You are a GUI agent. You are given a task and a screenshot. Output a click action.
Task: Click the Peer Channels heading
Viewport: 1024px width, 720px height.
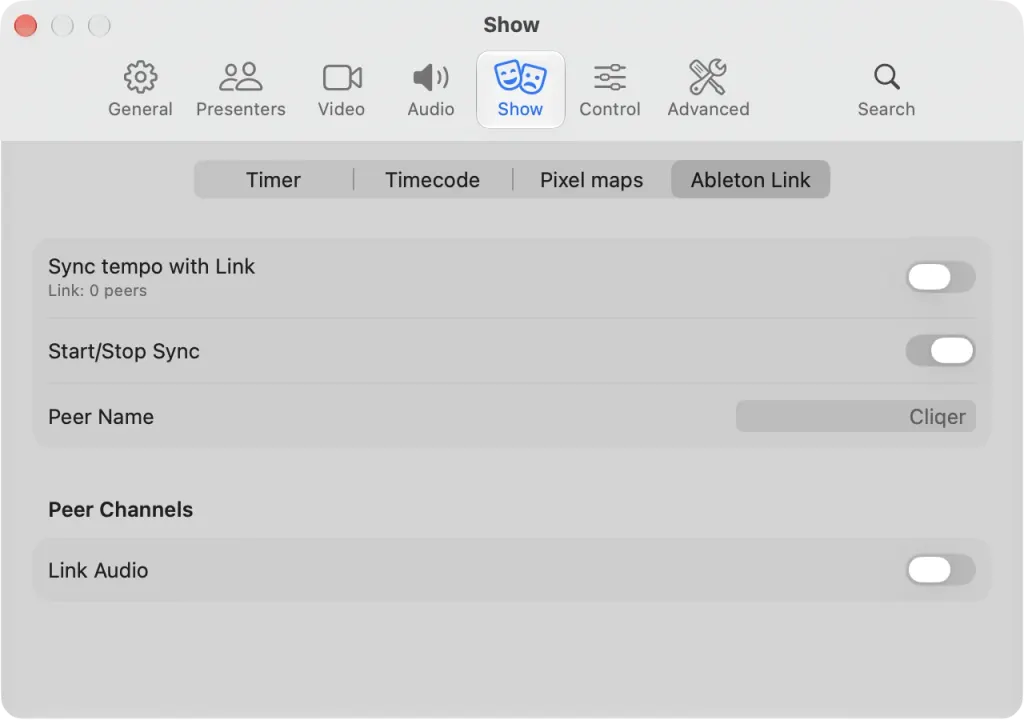[121, 510]
